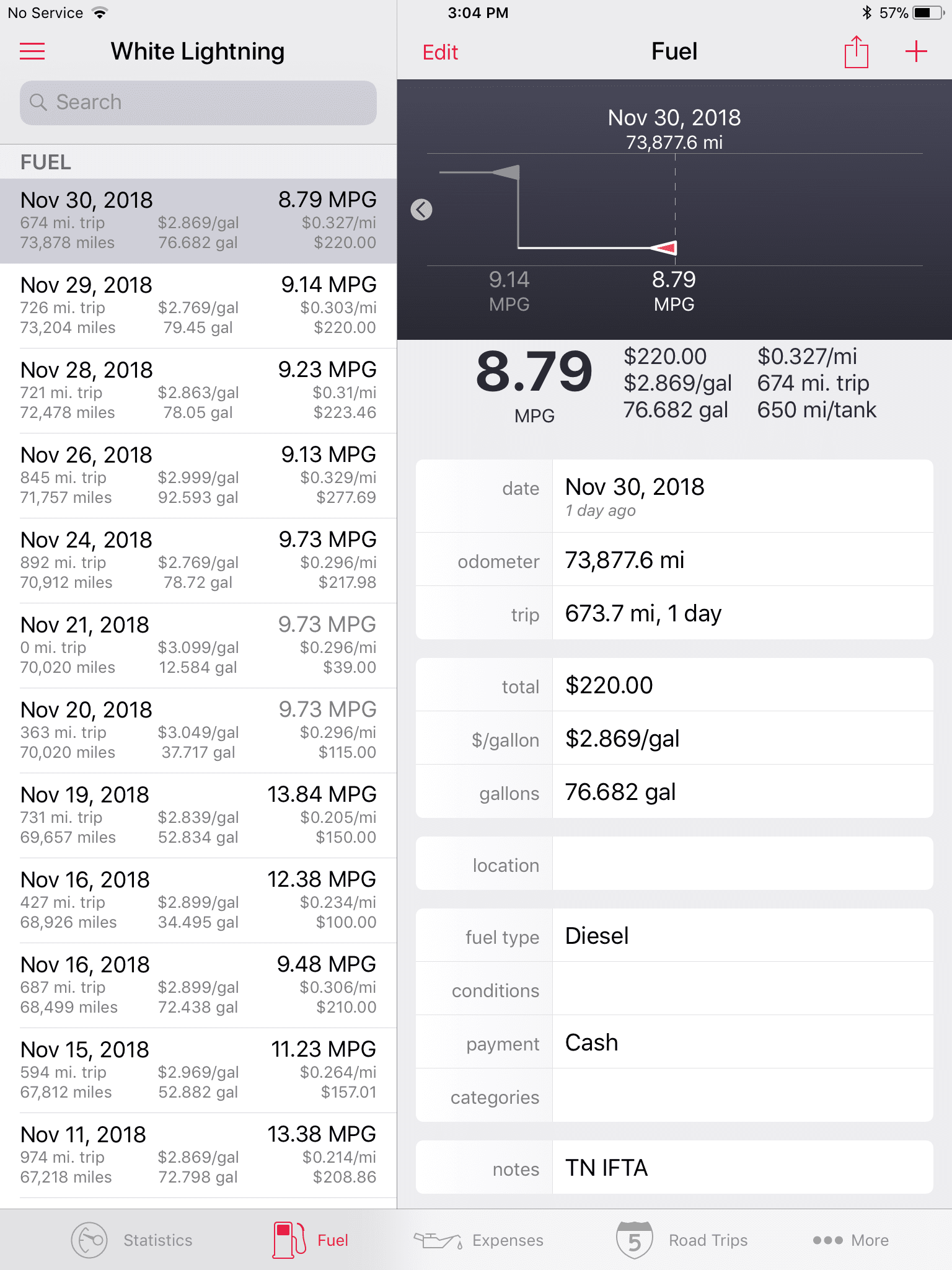The width and height of the screenshot is (952, 1270).
Task: Open the More tab
Action: click(x=850, y=1240)
